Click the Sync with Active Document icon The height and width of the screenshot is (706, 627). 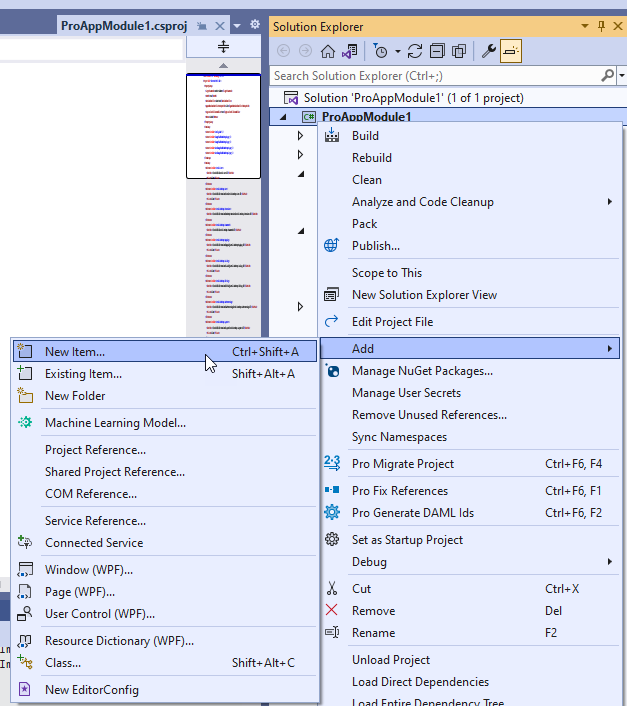tap(415, 51)
